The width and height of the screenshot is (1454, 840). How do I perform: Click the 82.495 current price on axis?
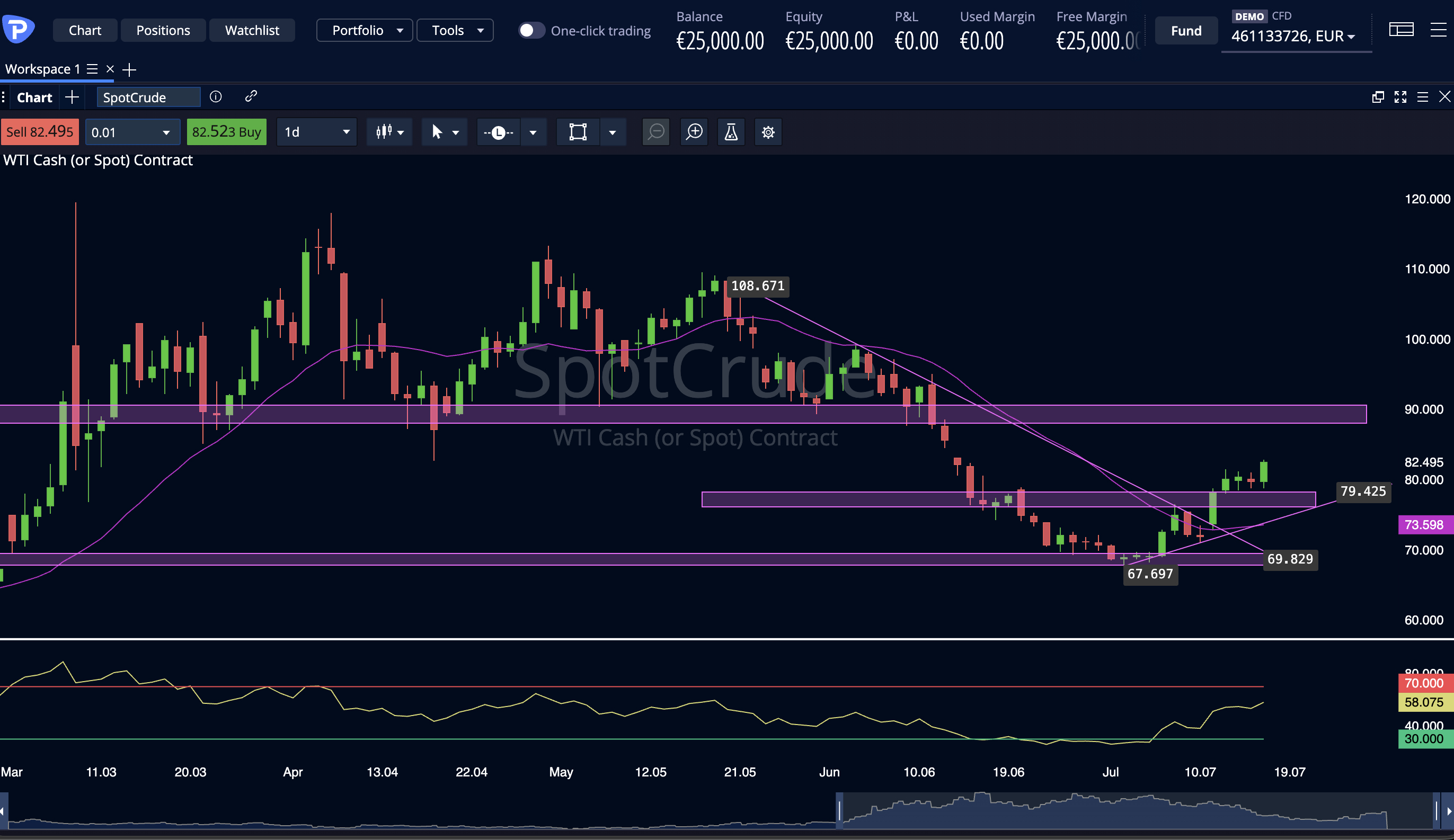(1424, 462)
